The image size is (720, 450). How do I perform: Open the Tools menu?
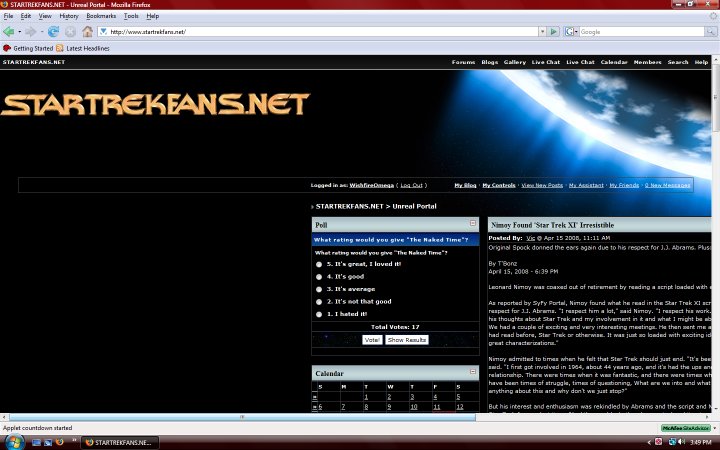tap(131, 16)
